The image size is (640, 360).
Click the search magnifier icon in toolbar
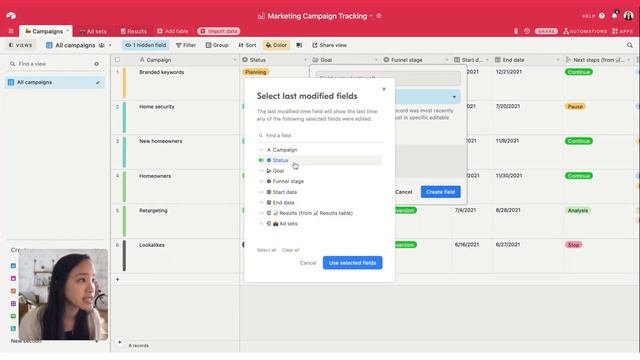tap(630, 45)
